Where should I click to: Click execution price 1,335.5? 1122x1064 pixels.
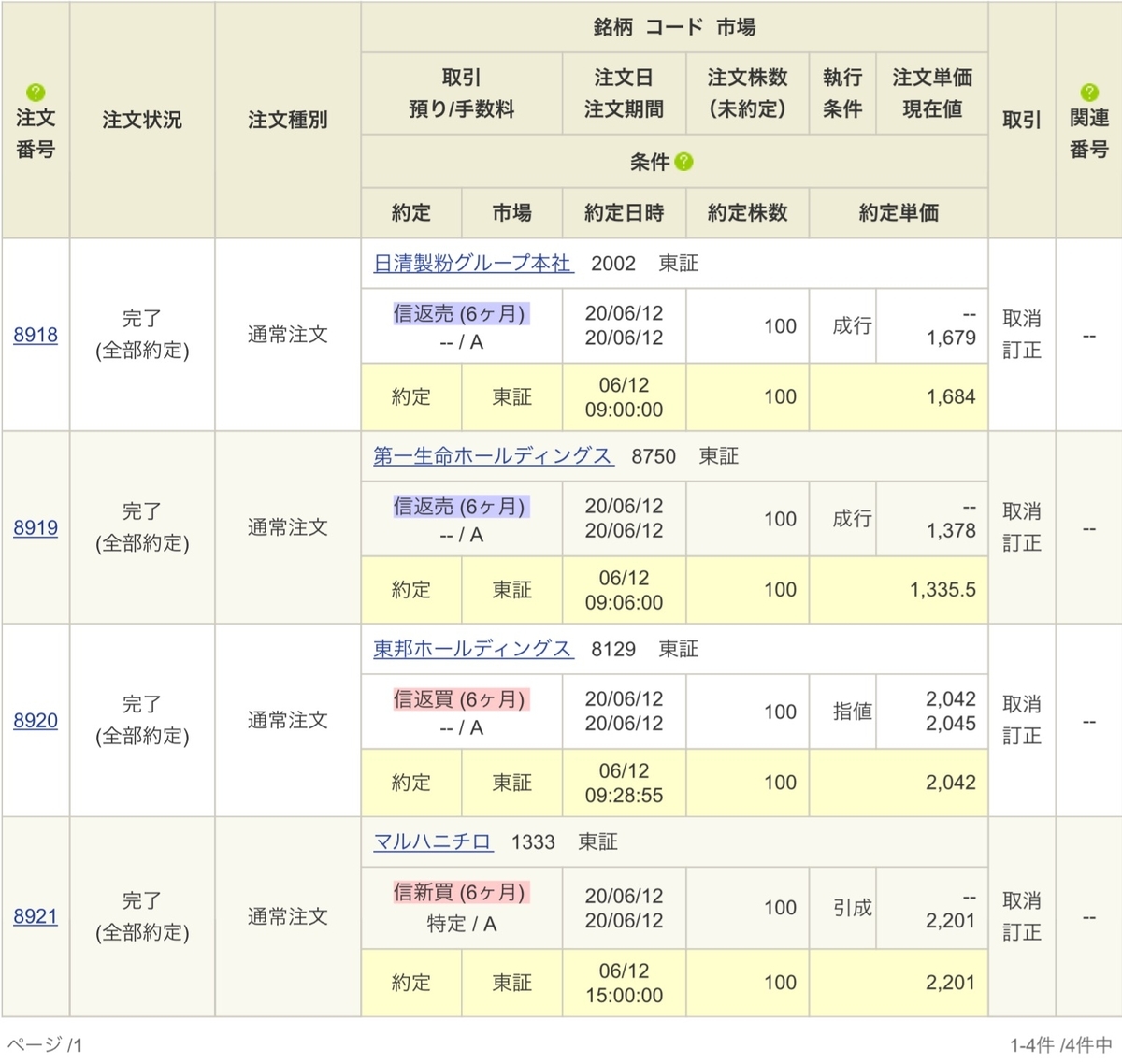click(942, 589)
